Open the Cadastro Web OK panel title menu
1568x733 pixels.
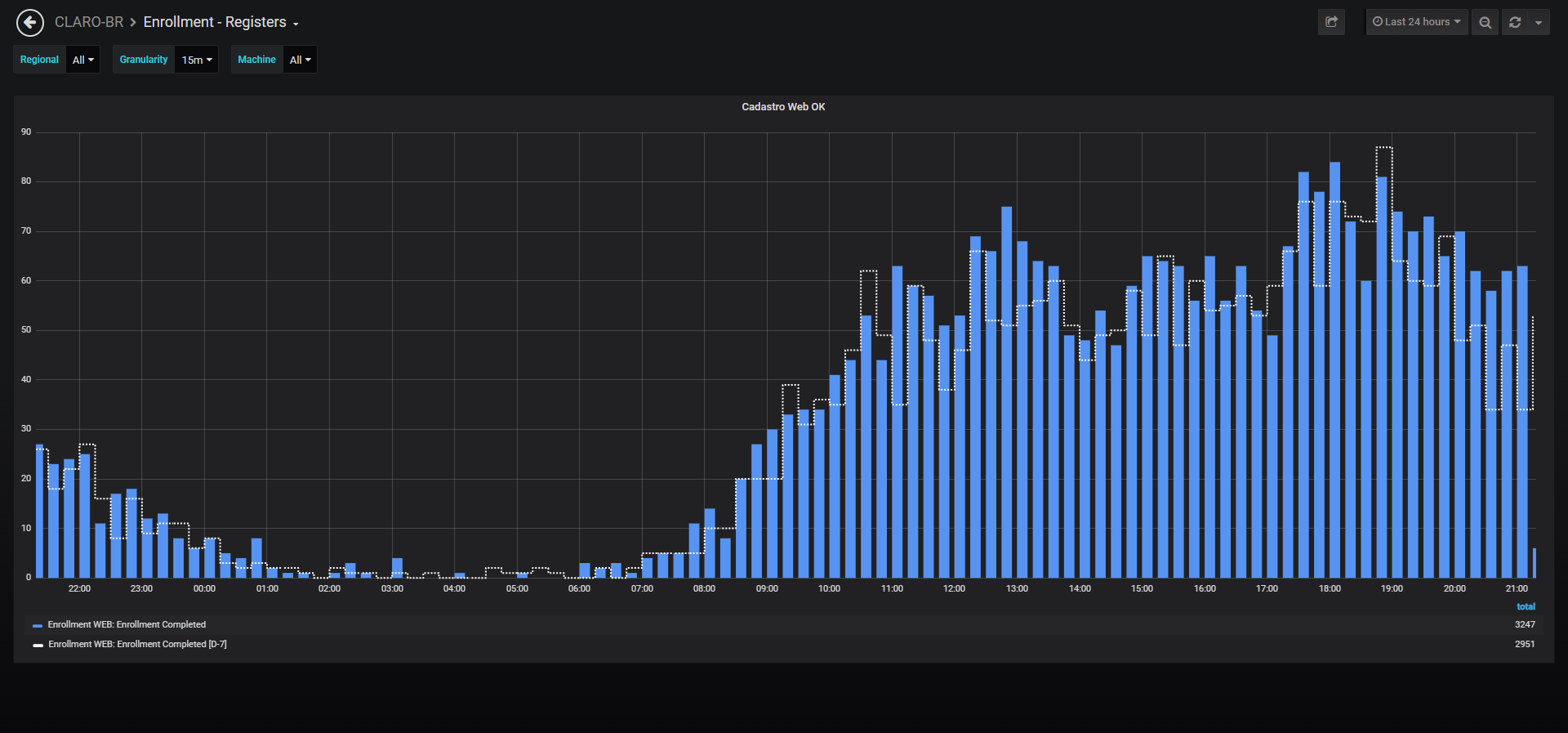point(783,107)
